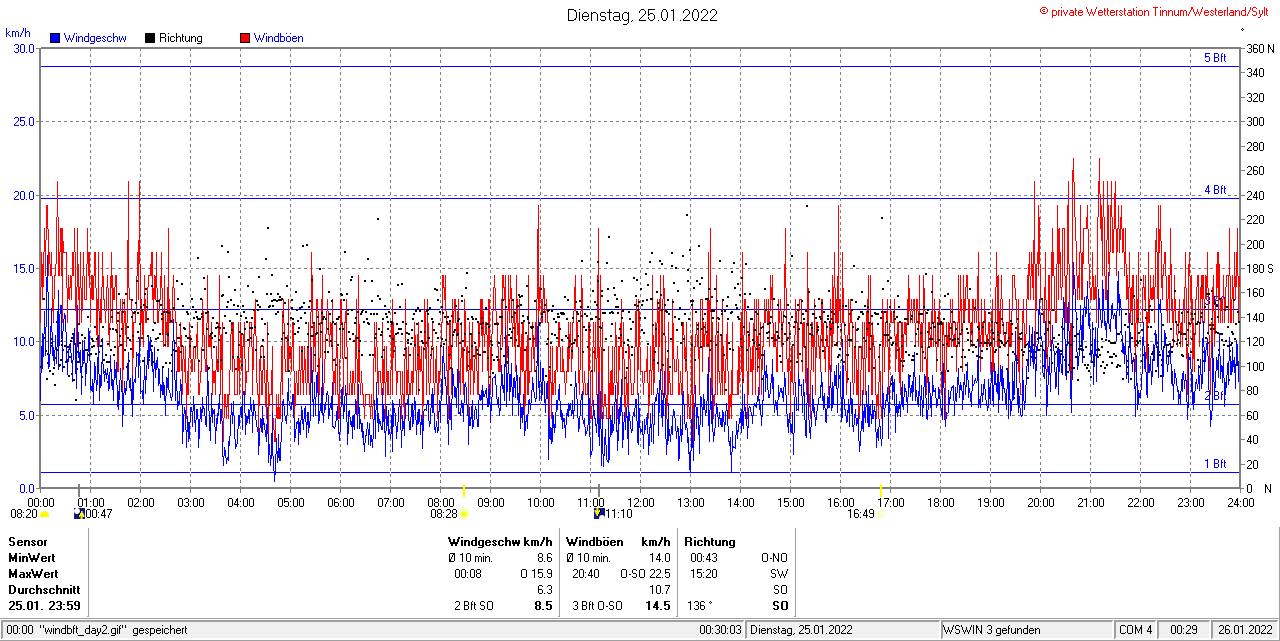Viewport: 1280px width, 641px height.
Task: Click the 25.01. 23:59 timestamp label
Action: [44, 606]
